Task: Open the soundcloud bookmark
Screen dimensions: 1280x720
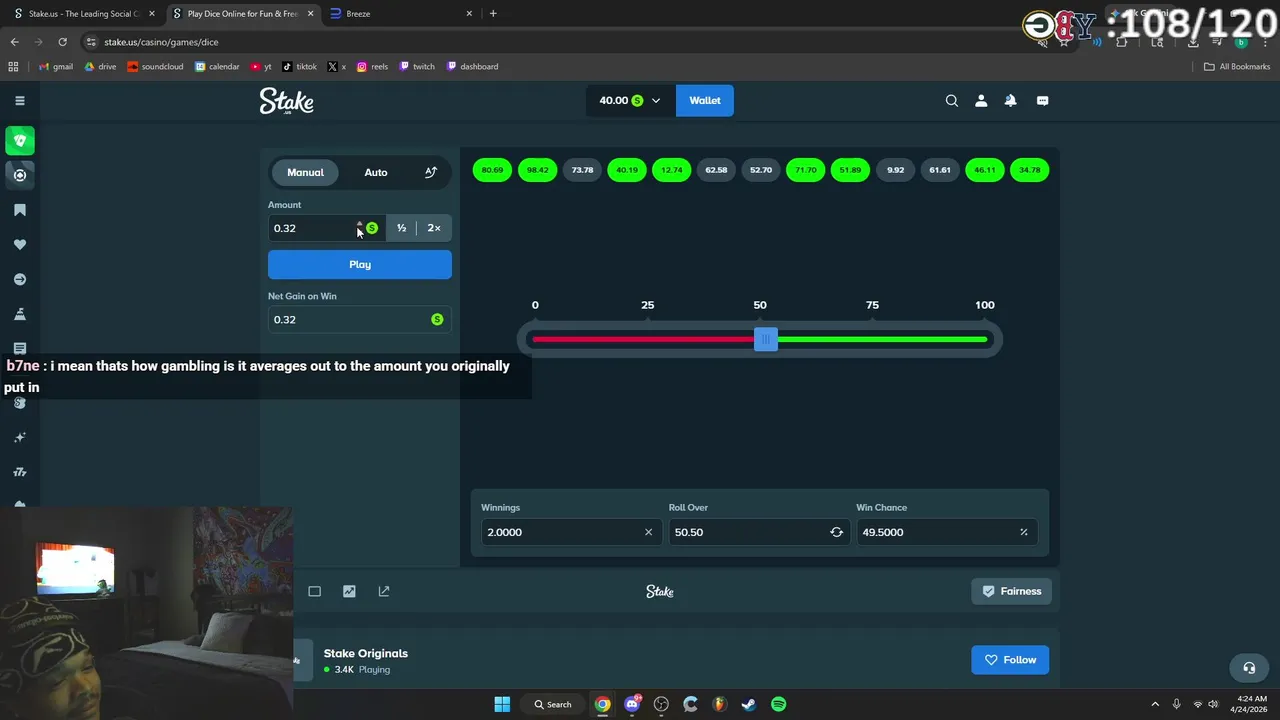Action: [157, 67]
